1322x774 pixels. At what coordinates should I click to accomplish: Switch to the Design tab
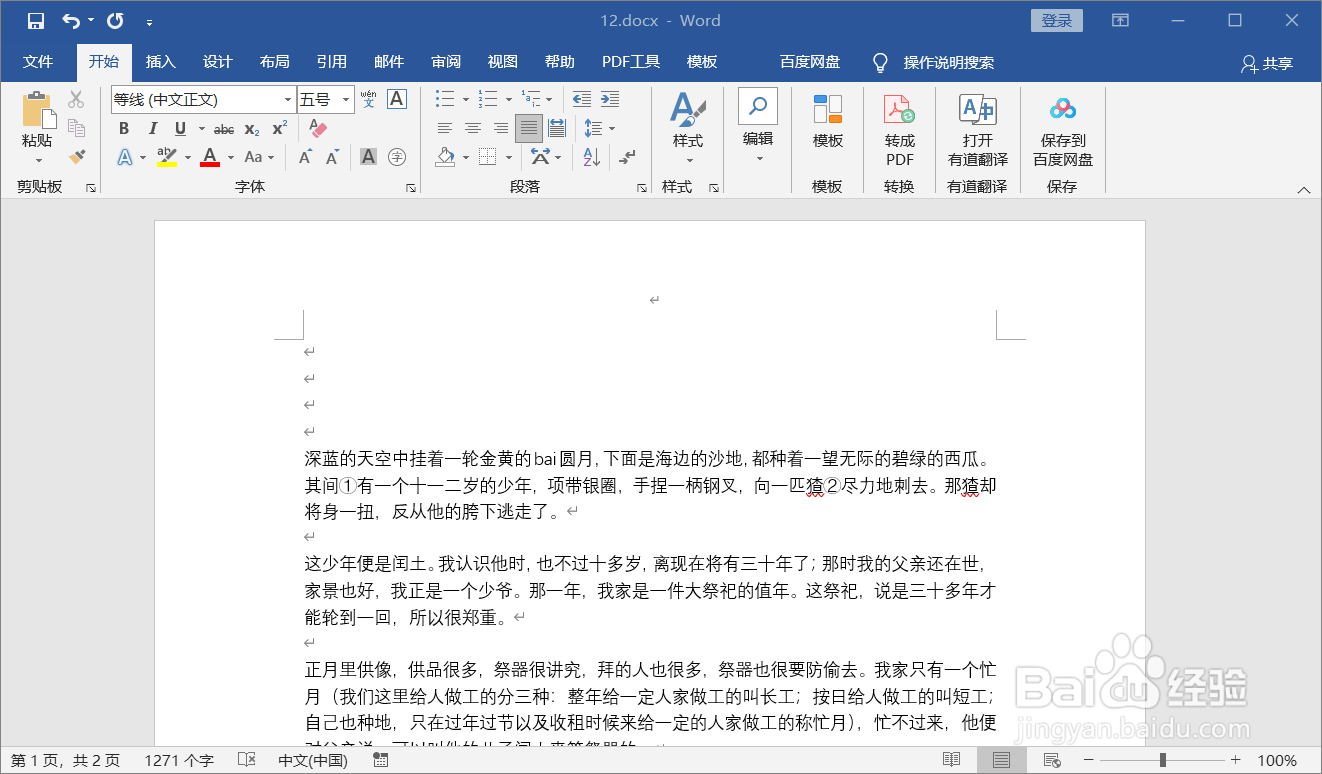[x=217, y=62]
